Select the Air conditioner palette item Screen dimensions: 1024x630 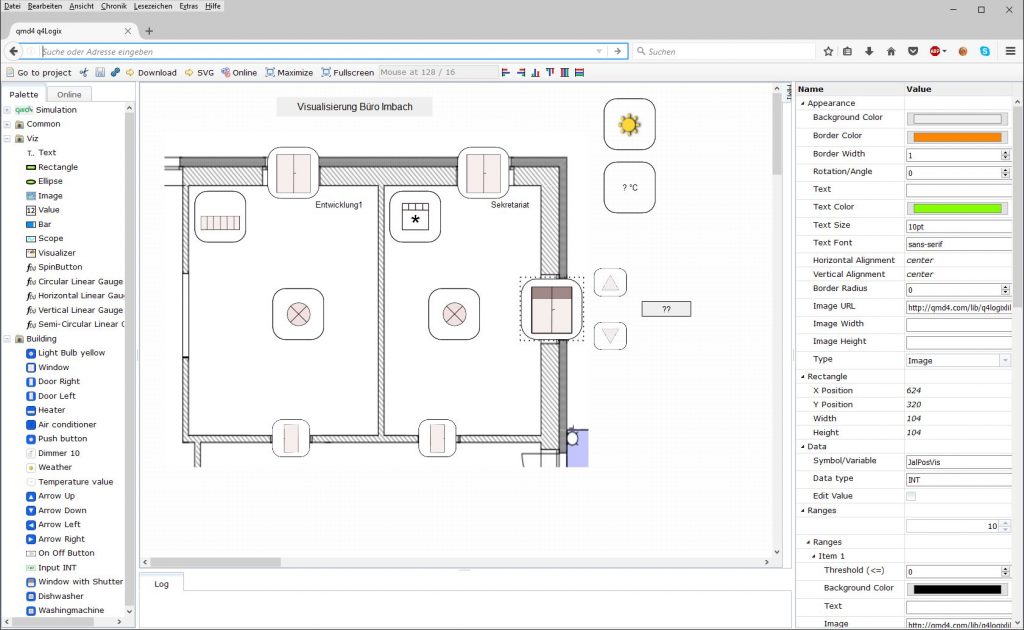67,424
